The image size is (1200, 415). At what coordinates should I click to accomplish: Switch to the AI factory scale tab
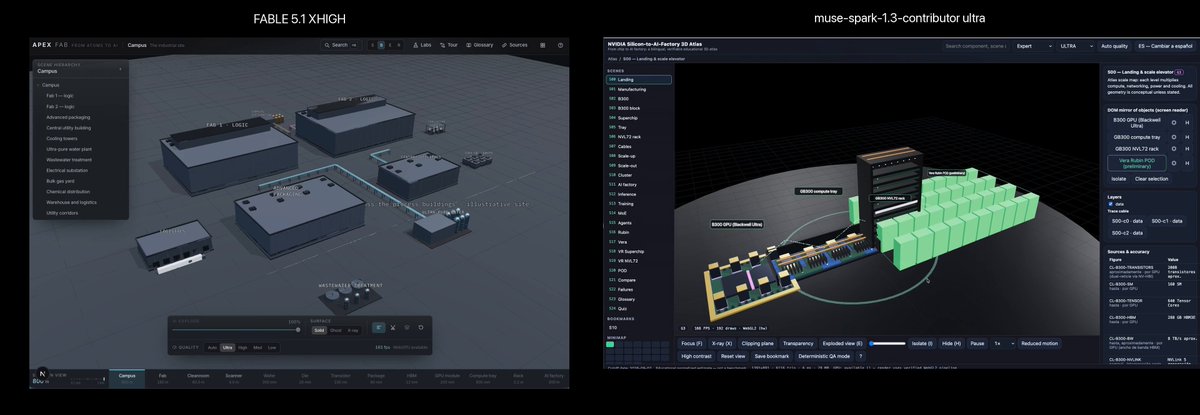pyautogui.click(x=553, y=377)
